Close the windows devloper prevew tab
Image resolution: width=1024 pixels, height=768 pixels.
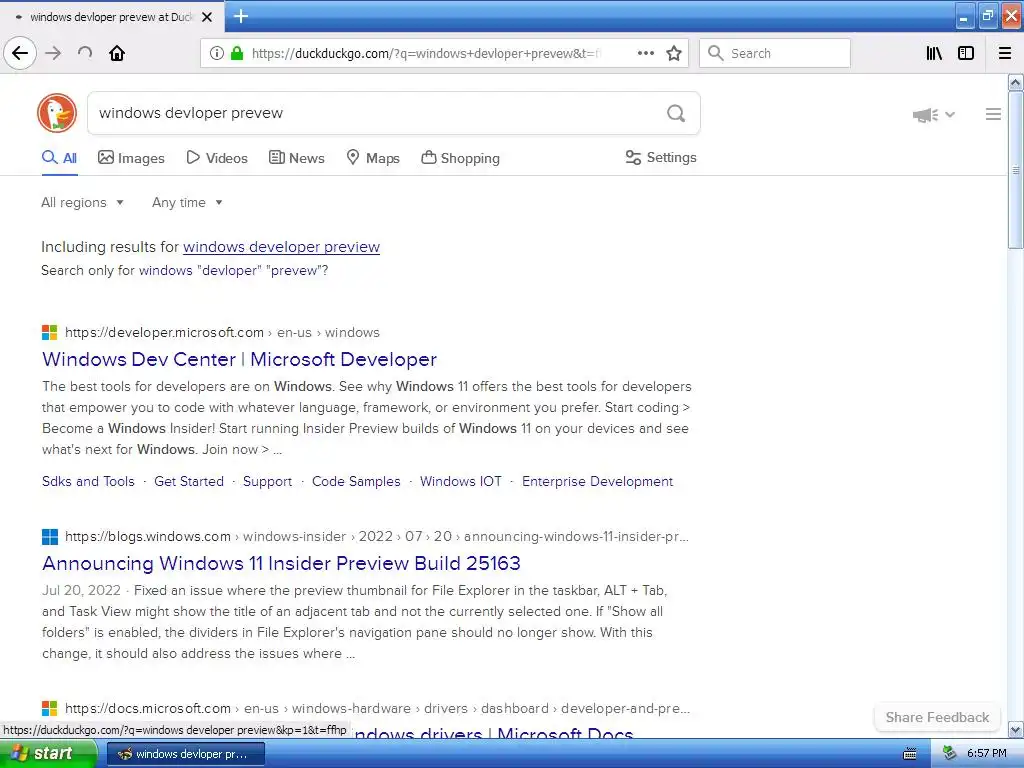(x=207, y=17)
